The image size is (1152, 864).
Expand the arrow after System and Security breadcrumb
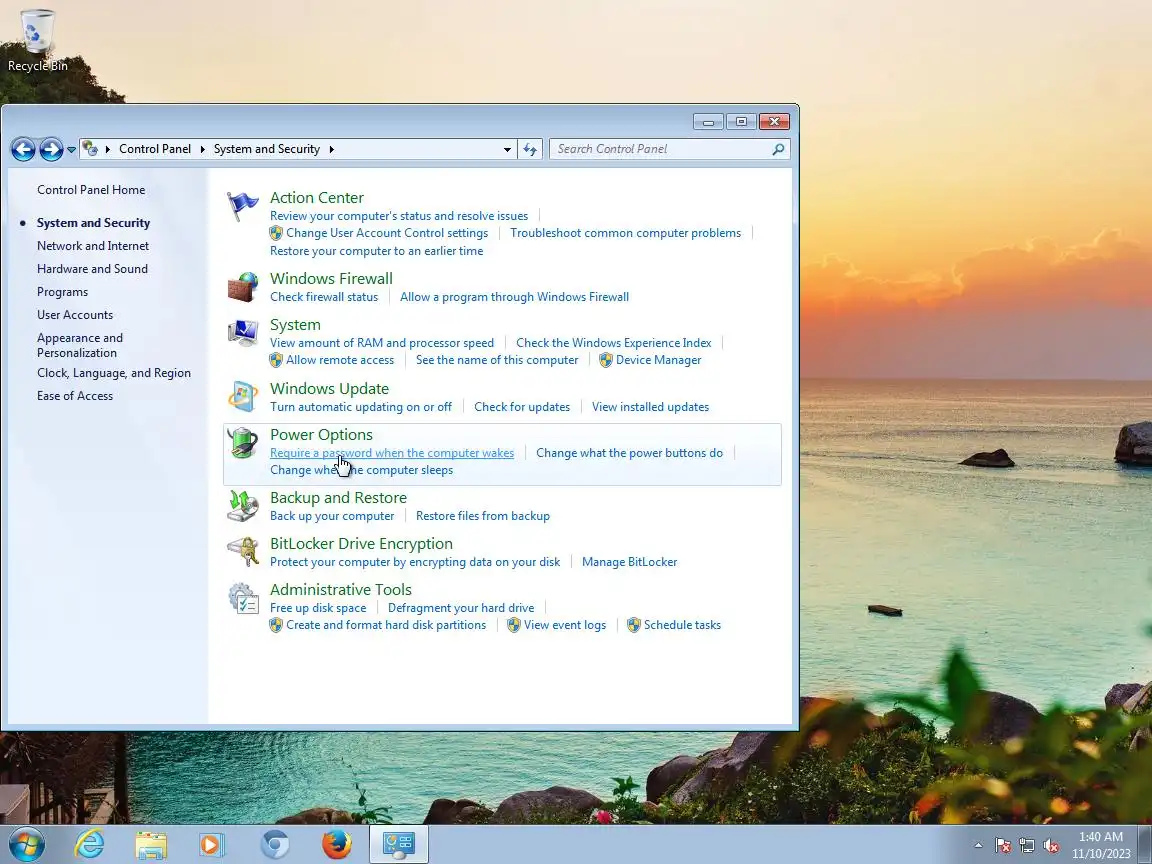[x=331, y=149]
